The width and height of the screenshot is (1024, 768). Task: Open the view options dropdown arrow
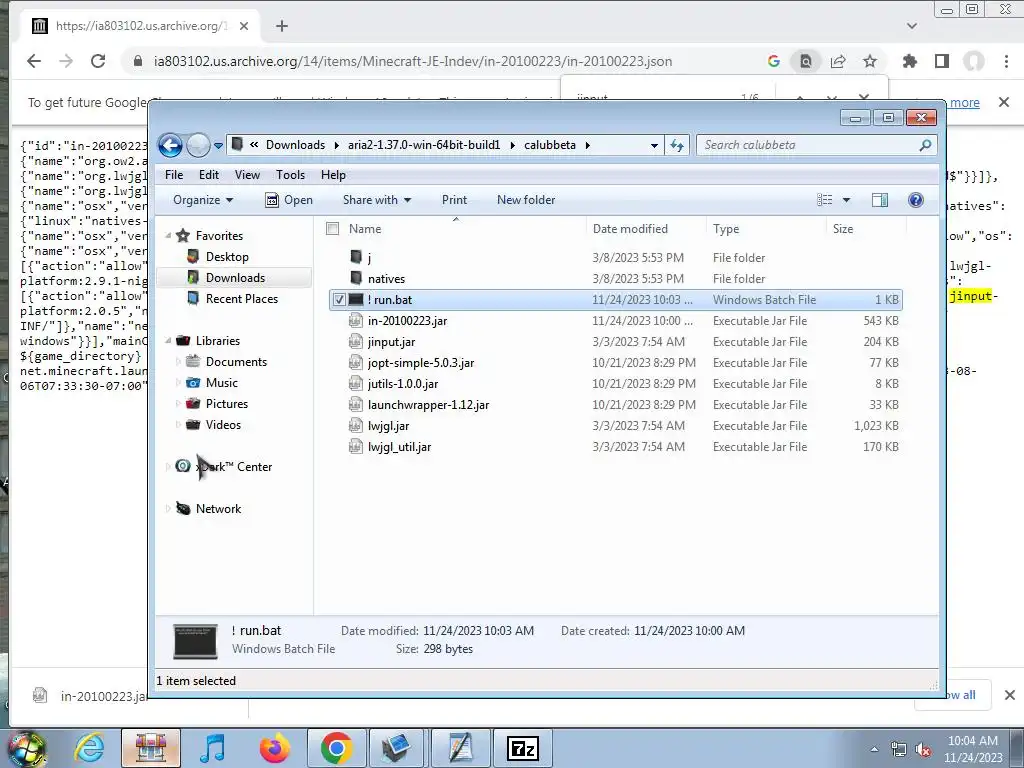846,200
